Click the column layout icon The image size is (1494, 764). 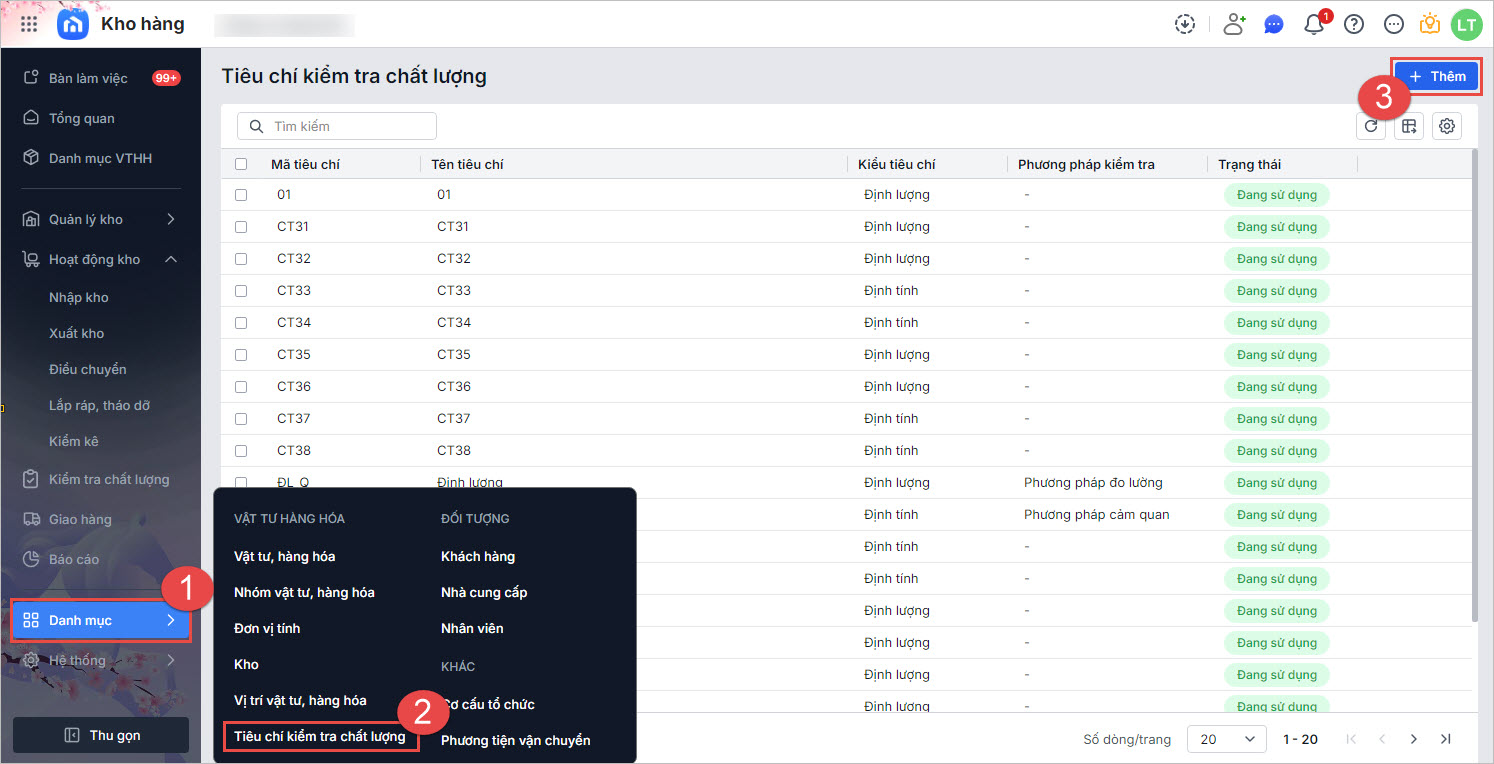click(x=1409, y=126)
